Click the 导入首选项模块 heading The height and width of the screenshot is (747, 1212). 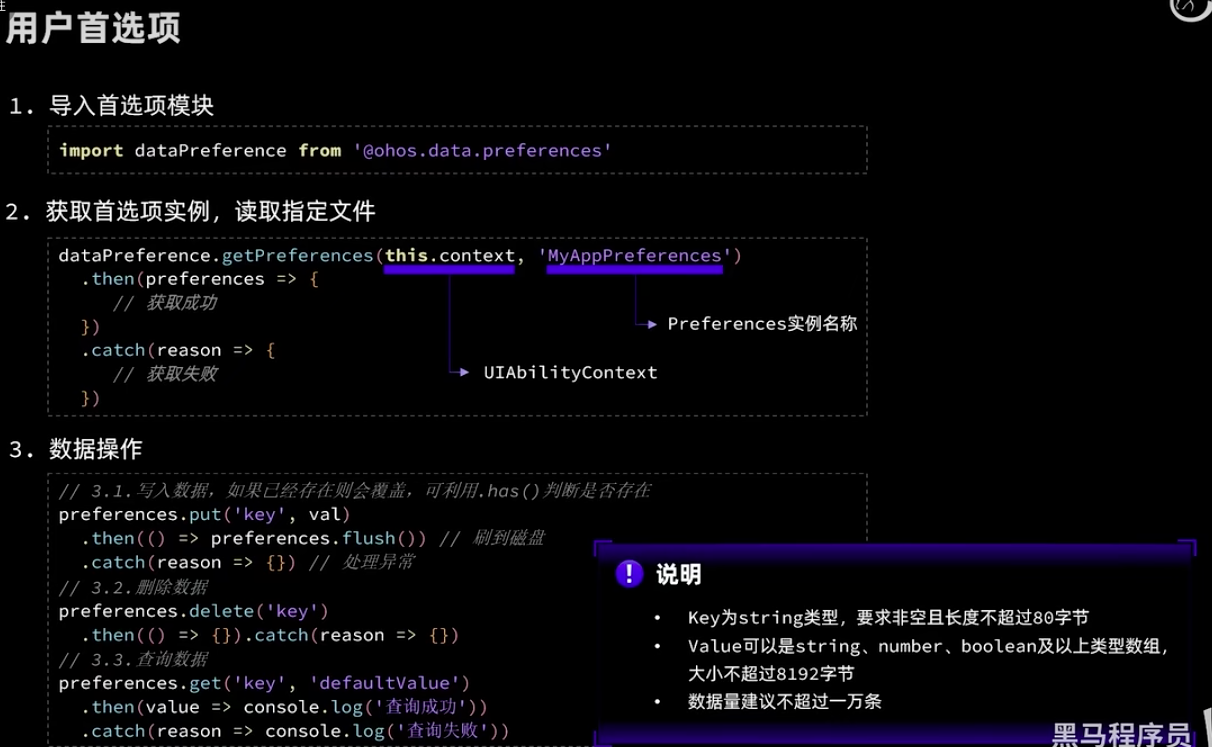coord(131,106)
